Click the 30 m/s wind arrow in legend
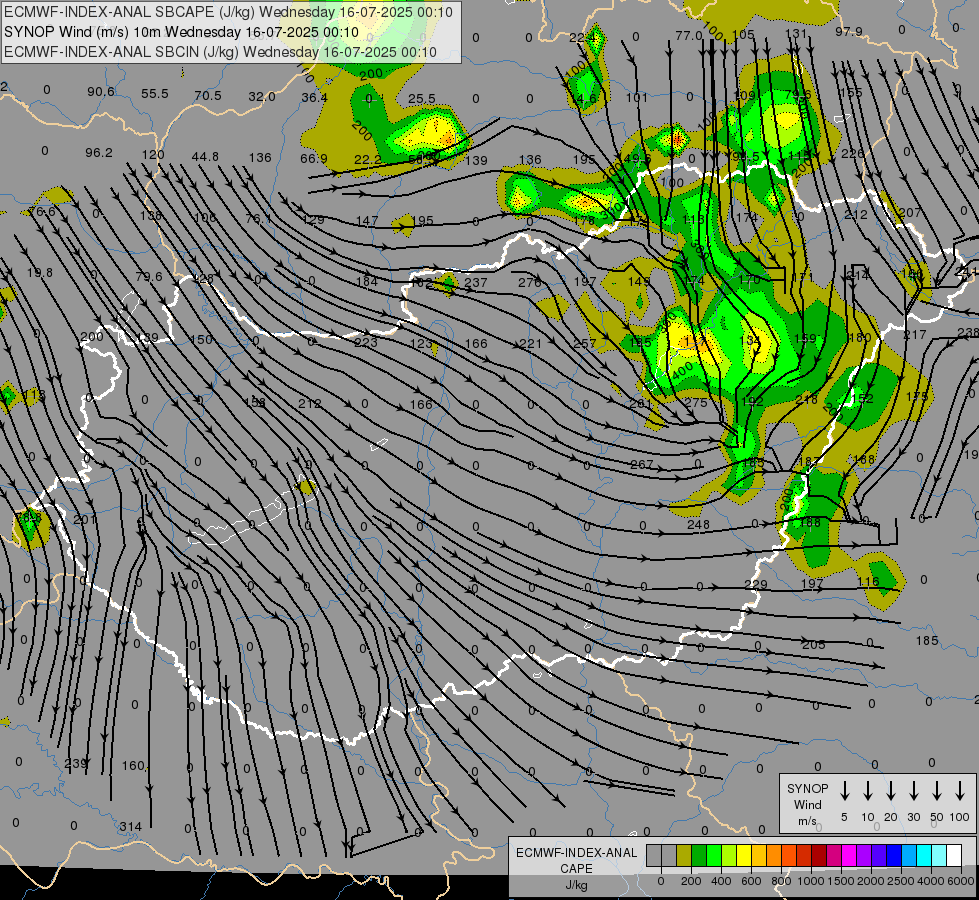 [x=913, y=791]
